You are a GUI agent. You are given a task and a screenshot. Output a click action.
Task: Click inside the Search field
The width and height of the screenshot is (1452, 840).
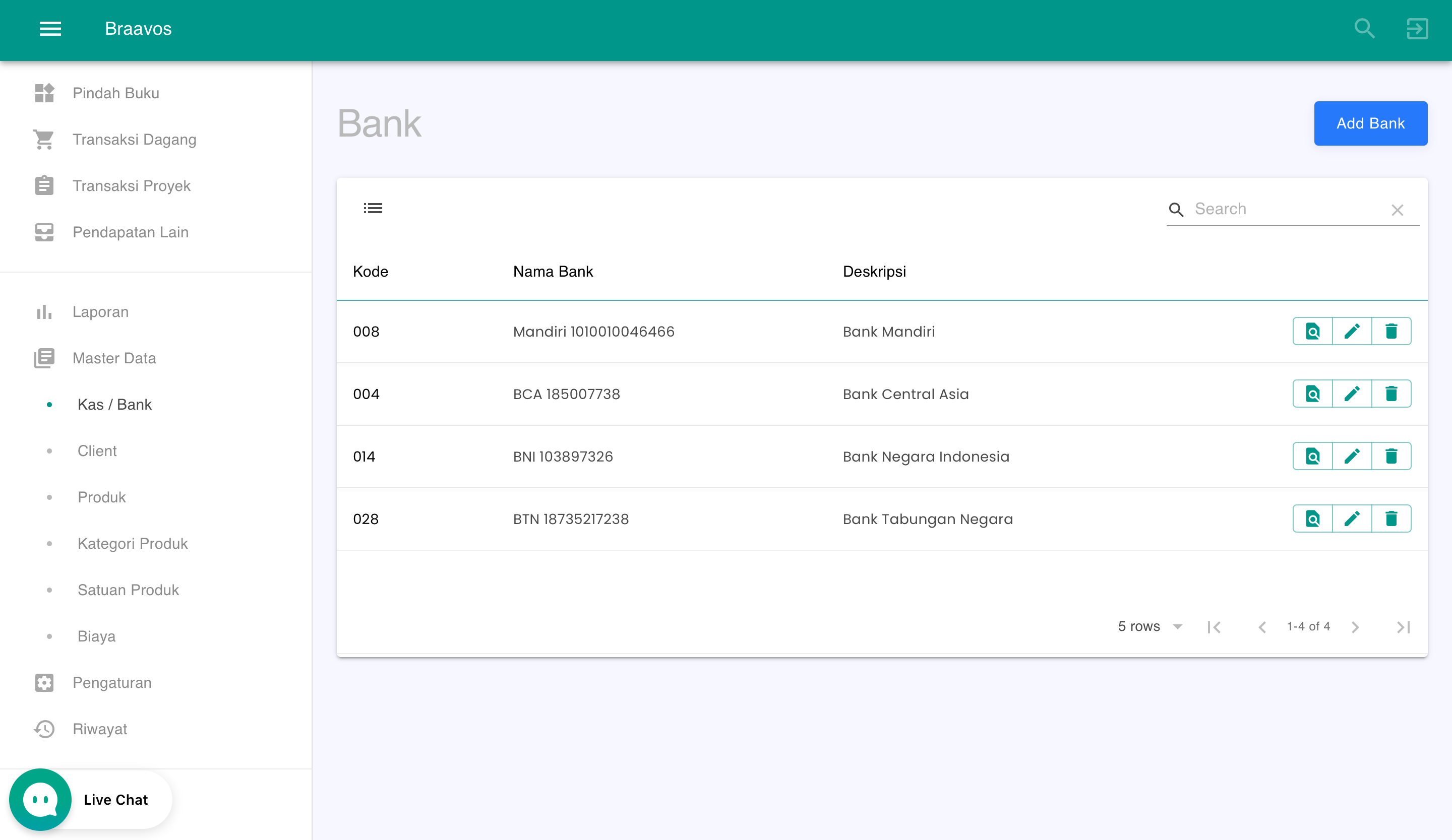(1267, 209)
